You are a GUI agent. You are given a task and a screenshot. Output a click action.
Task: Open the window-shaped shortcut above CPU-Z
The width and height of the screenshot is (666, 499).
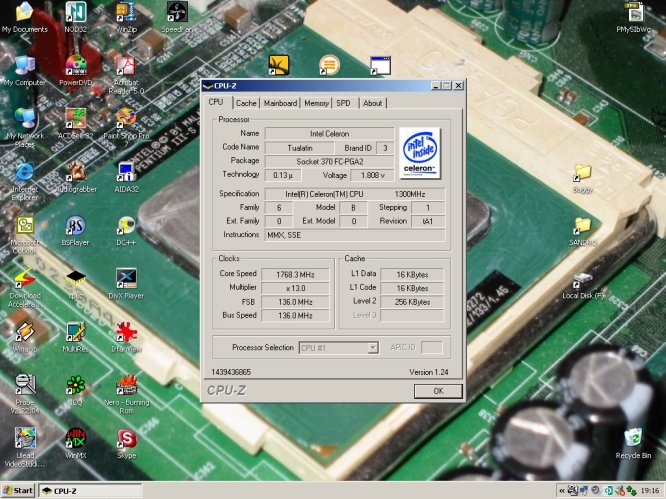click(380, 65)
